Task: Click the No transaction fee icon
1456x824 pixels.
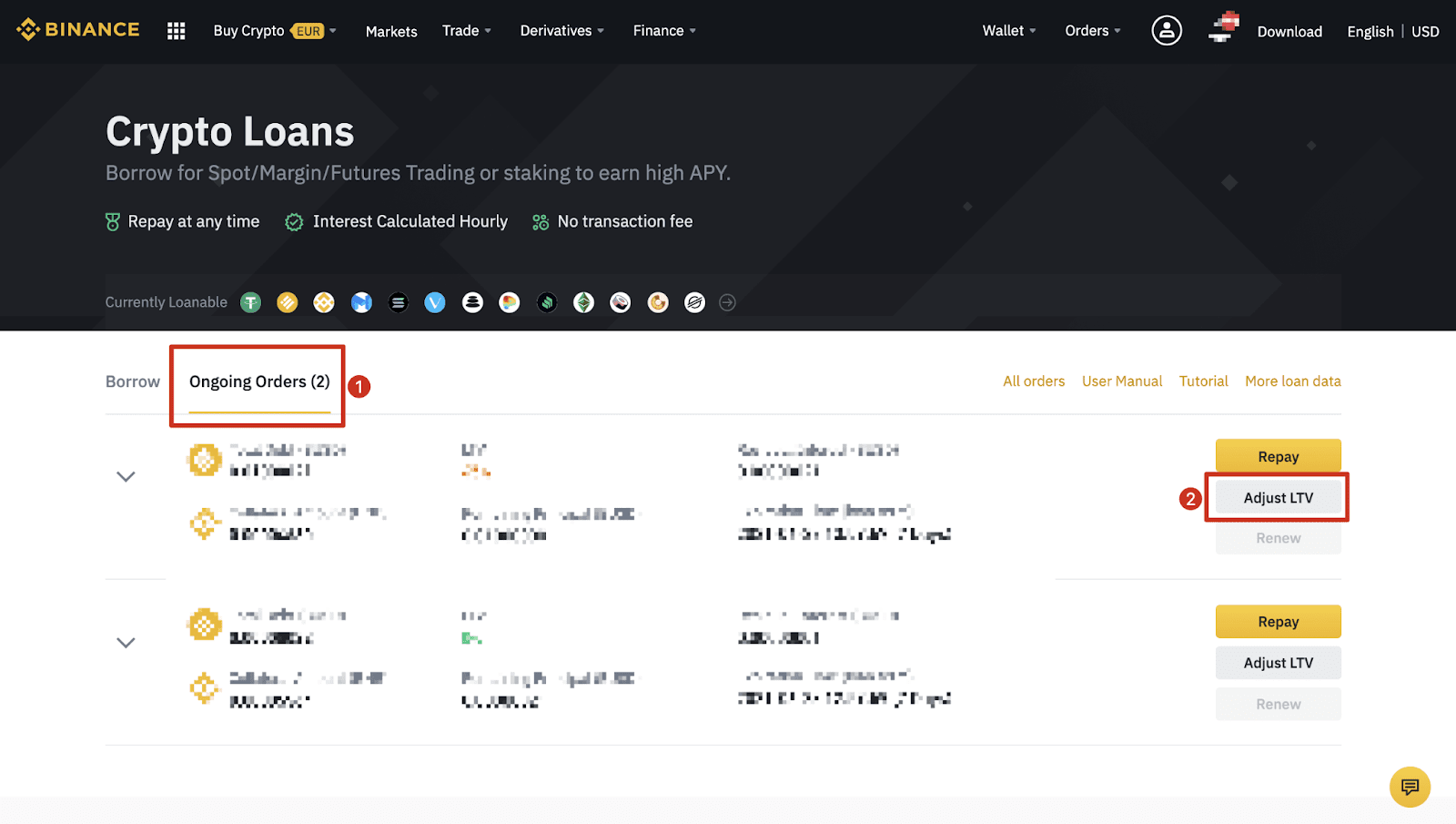Action: (x=541, y=222)
